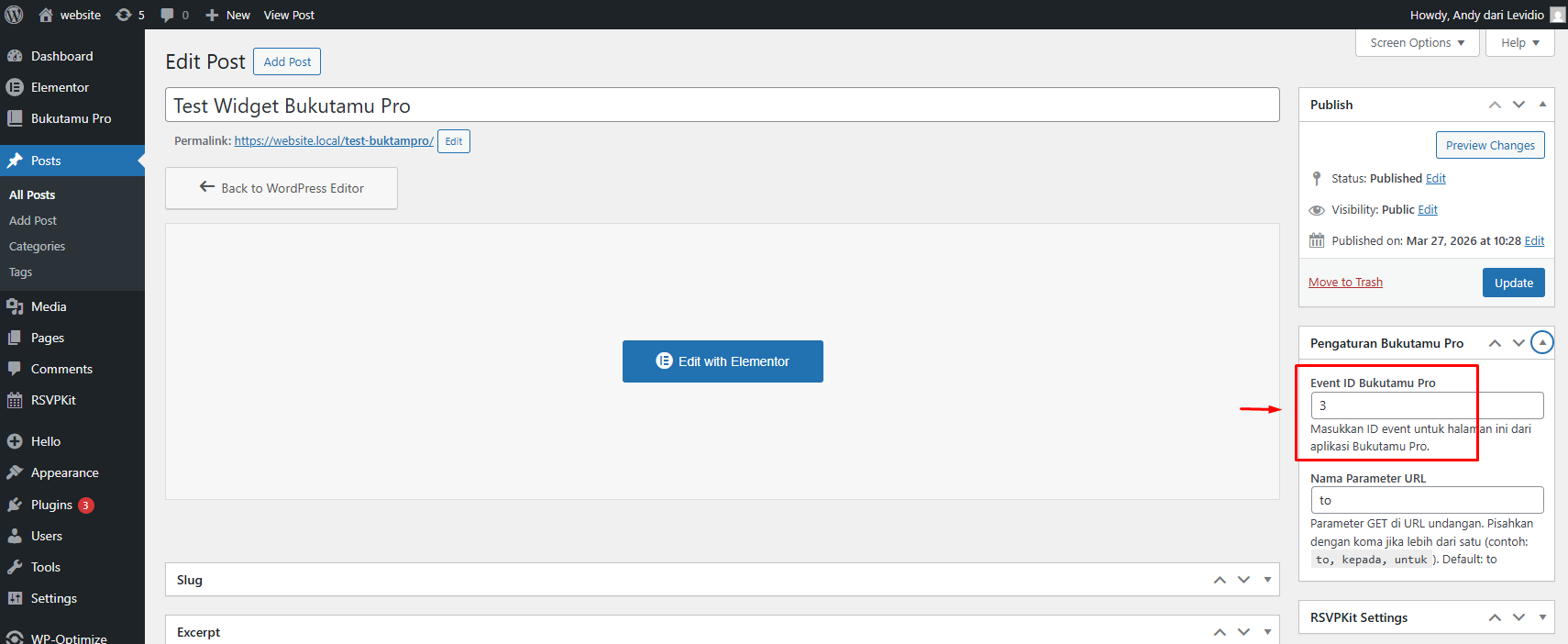Viewport: 1568px width, 644px height.
Task: Click Howdy, Andy dari Levidio account menu
Action: coord(1477,15)
